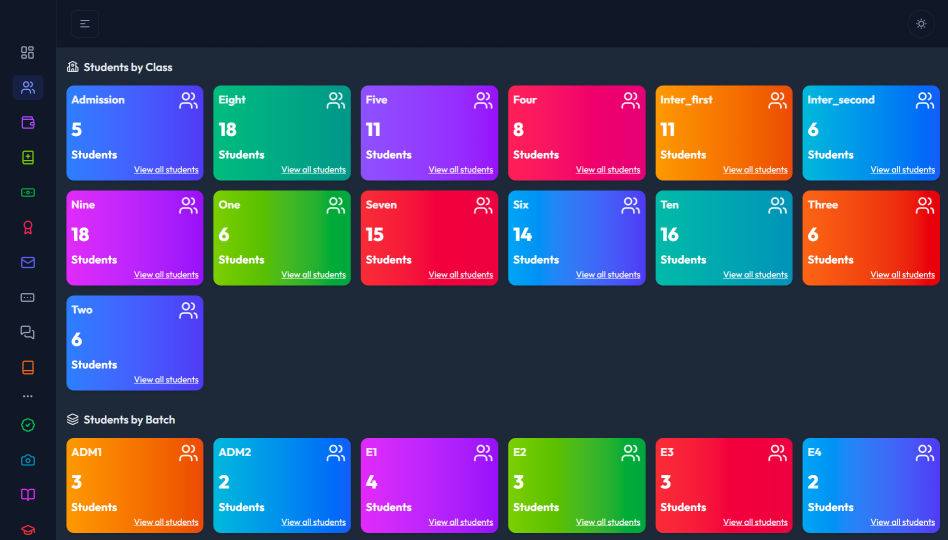Select the ADM1 batch card
Viewport: 948px width, 540px height.
pos(134,485)
